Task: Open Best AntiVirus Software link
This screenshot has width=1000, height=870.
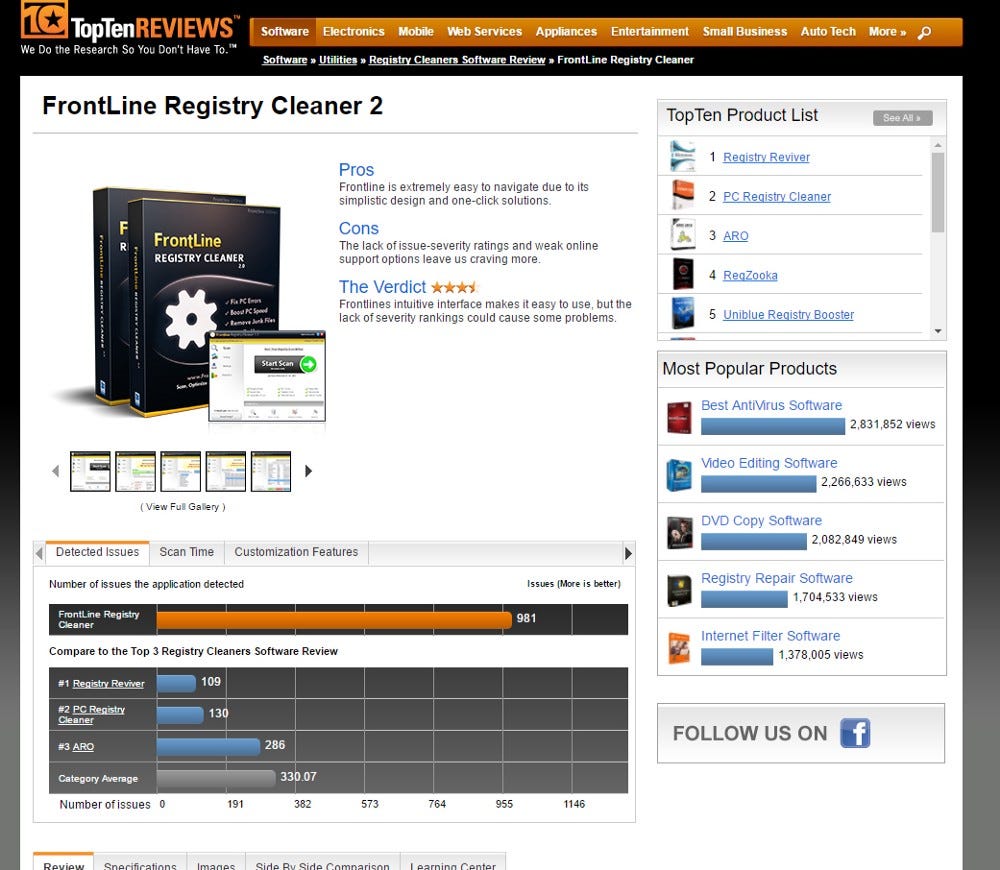Action: click(771, 405)
